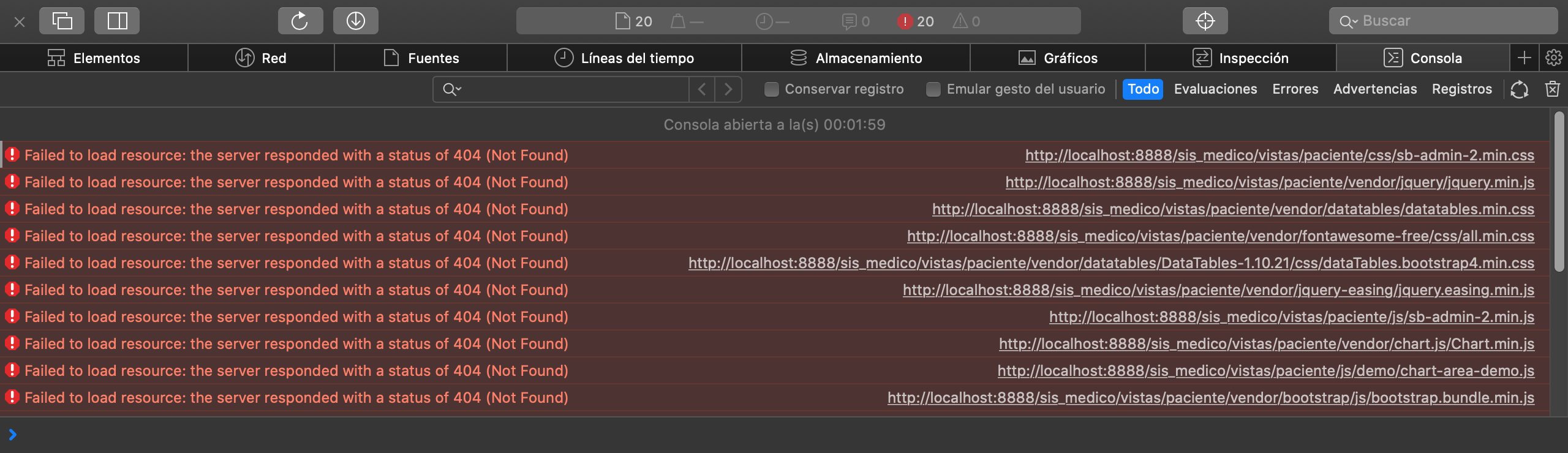Open jquery.easing.min.js link
This screenshot has height=453, width=1568.
click(1218, 290)
